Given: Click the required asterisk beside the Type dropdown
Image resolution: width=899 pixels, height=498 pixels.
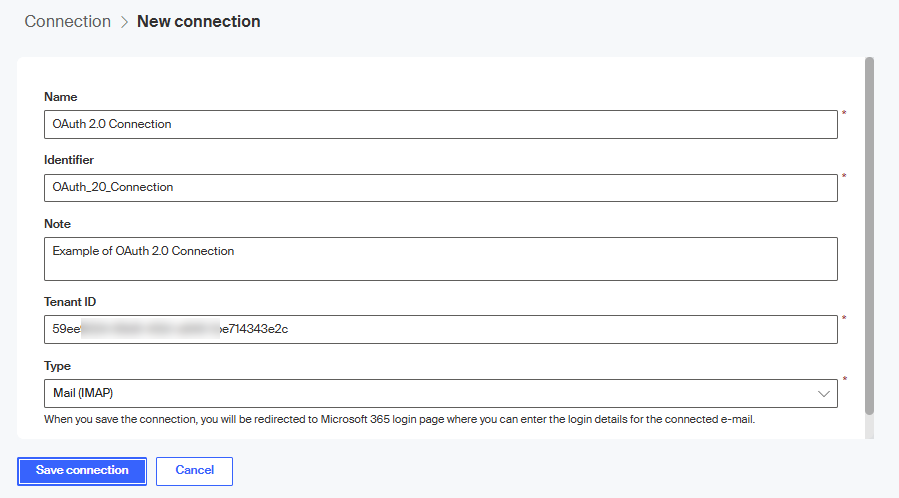Looking at the screenshot, I should point(844,380).
